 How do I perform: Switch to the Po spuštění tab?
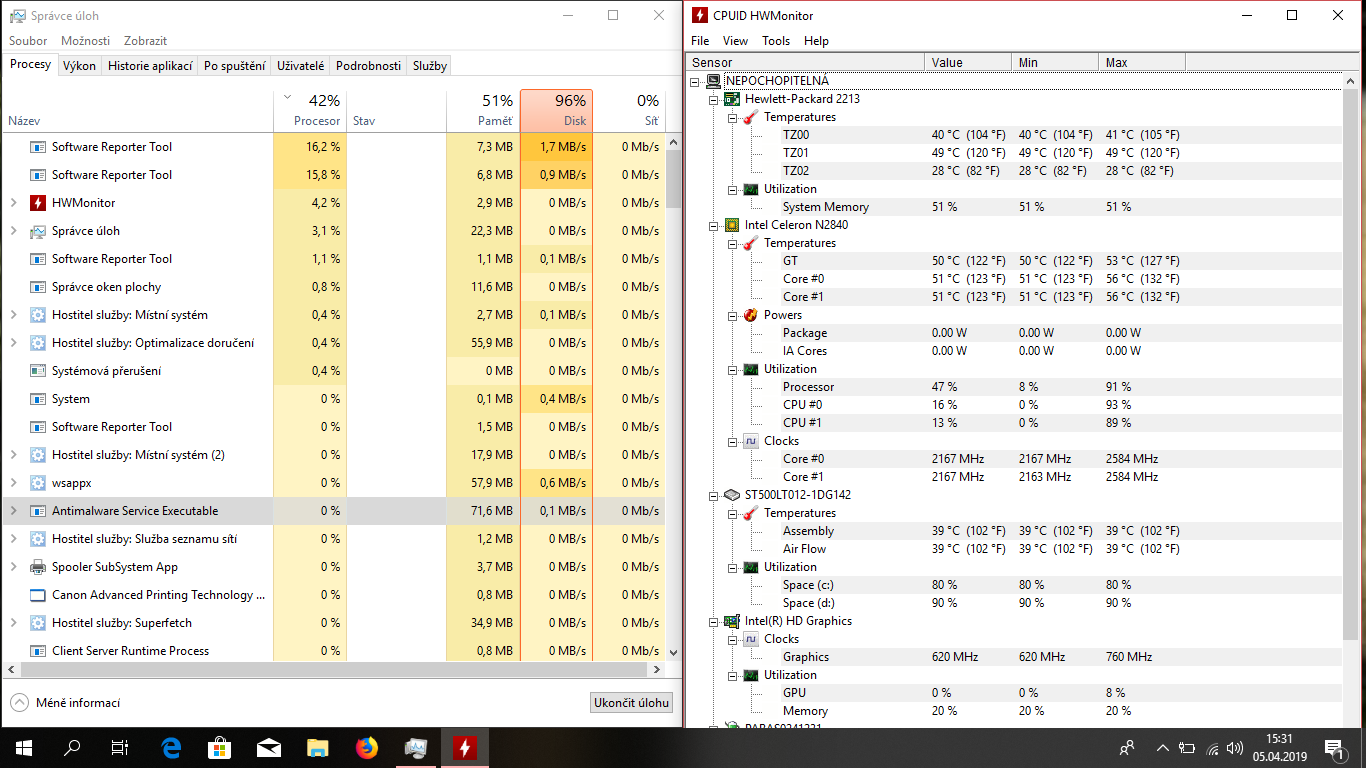pyautogui.click(x=234, y=66)
